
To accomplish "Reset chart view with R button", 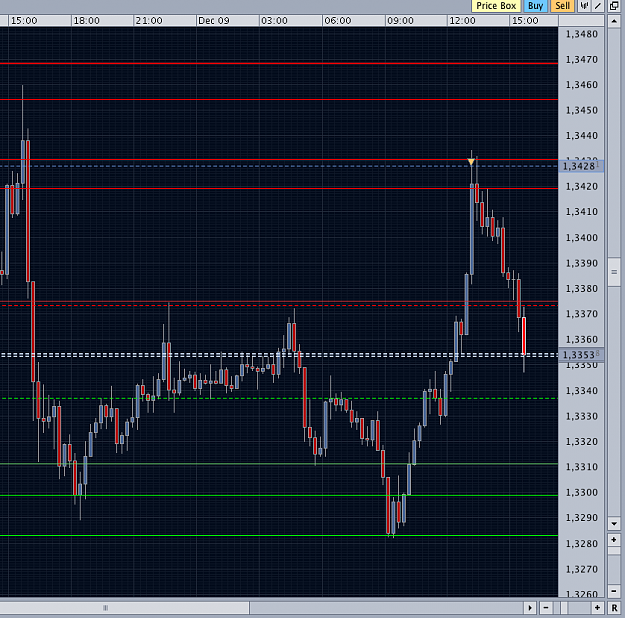I will [x=614, y=608].
